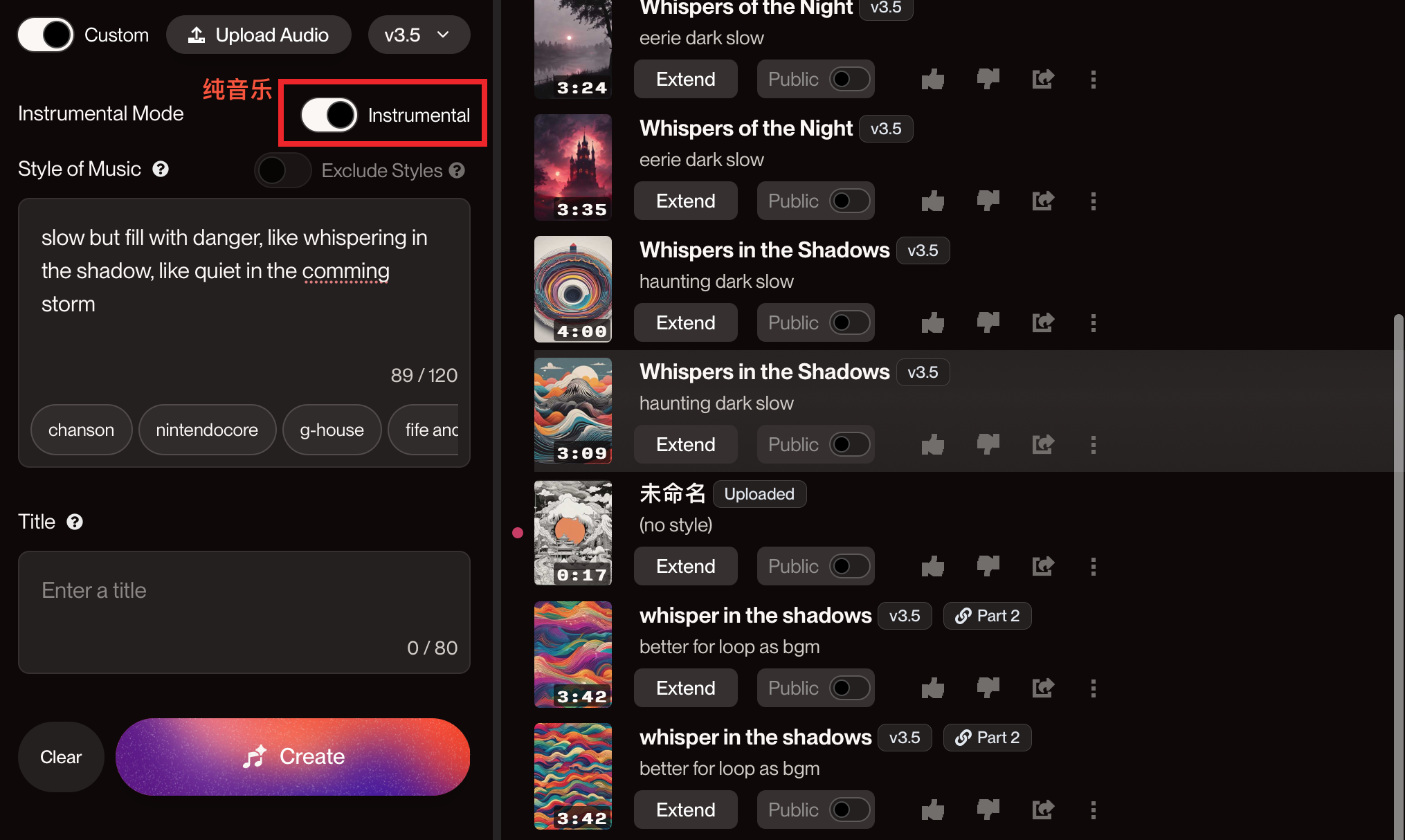The image size is (1405, 840).
Task: Toggle the Instrumental Mode switch on
Action: [x=326, y=114]
